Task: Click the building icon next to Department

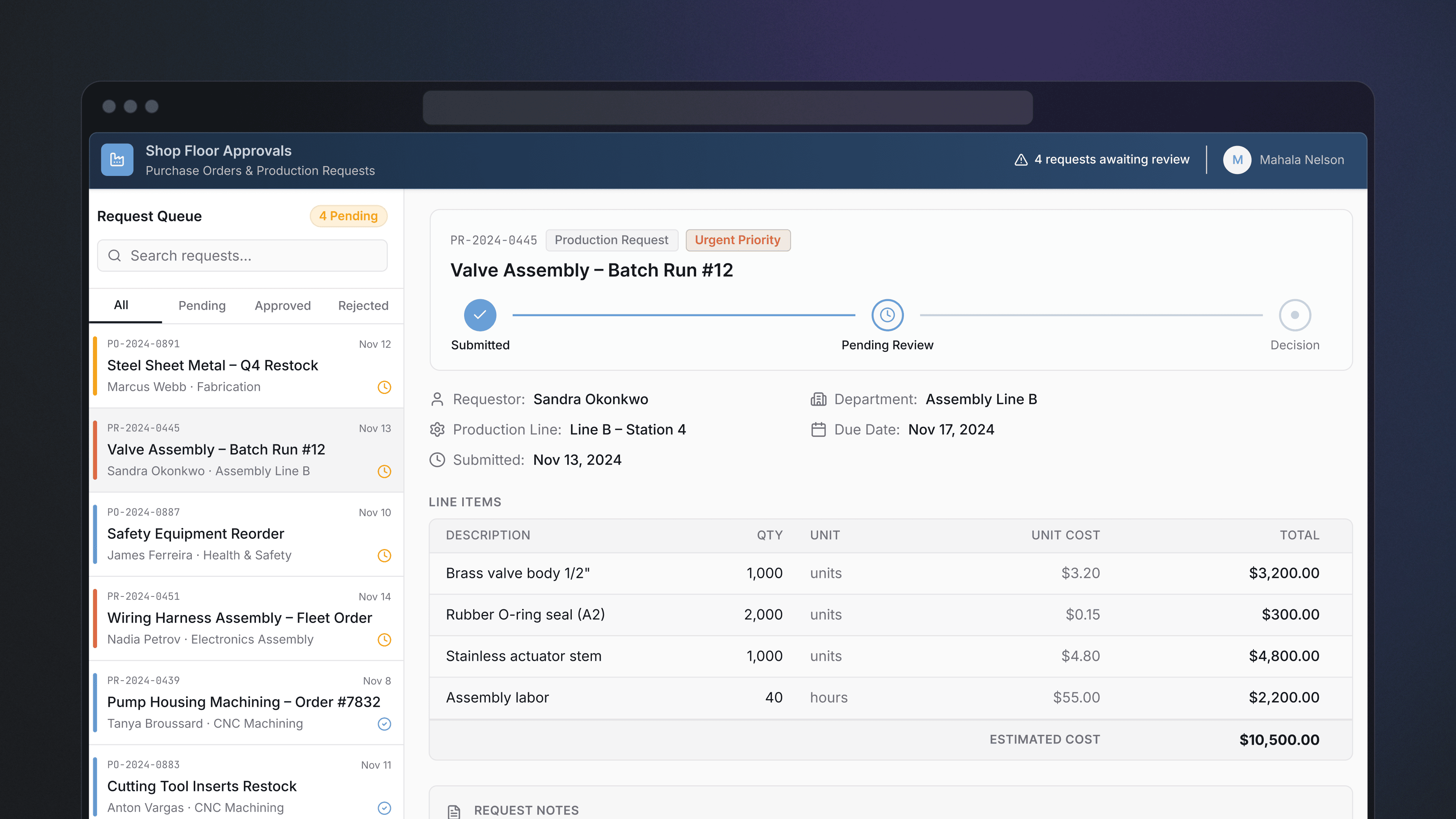Action: (819, 400)
